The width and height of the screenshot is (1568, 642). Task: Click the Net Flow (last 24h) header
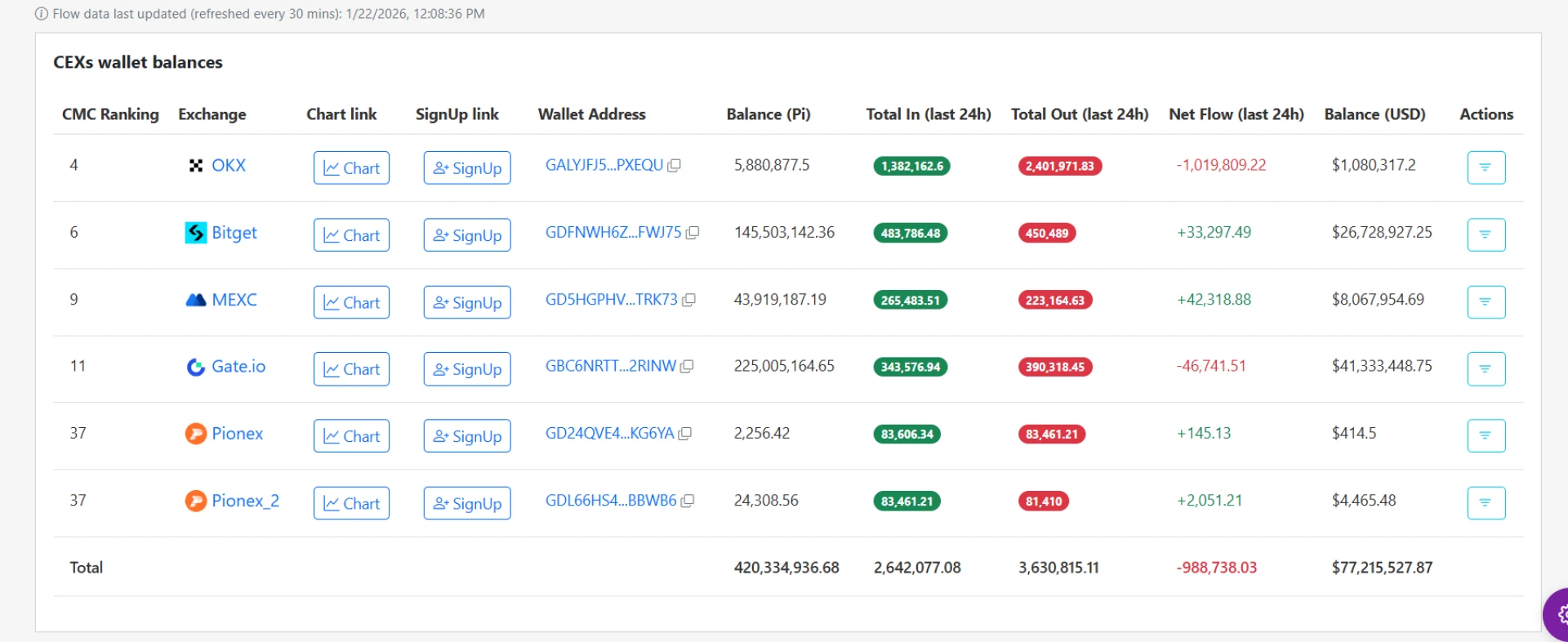coord(1236,114)
